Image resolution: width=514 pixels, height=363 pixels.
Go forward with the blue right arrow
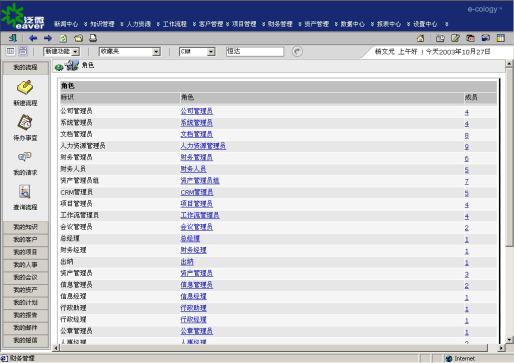tap(48, 38)
